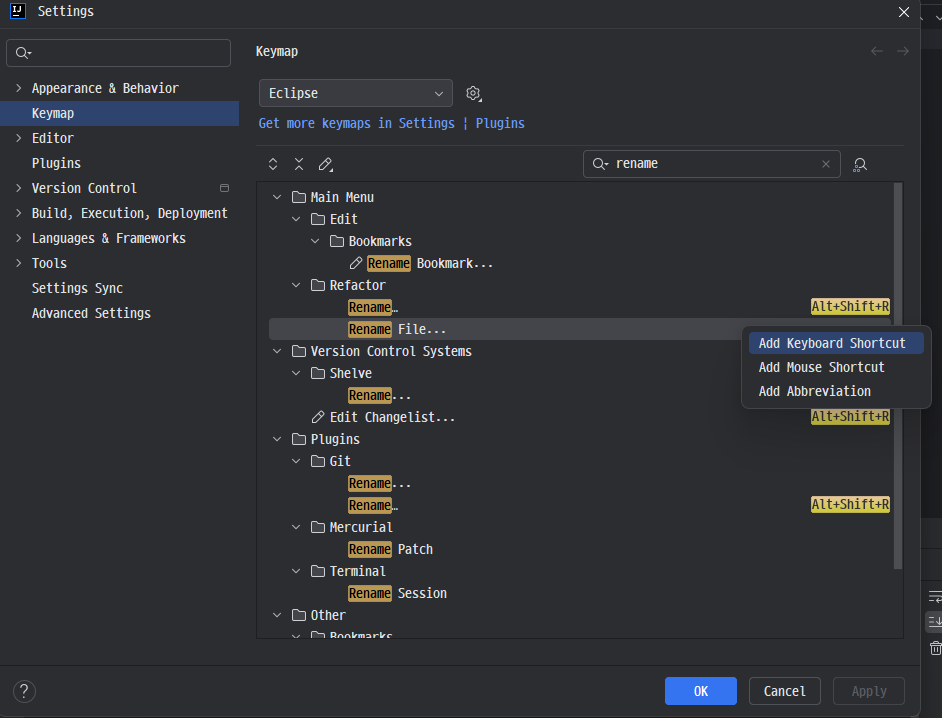The width and height of the screenshot is (942, 718).
Task: Collapse the Refactor tree node
Action: (295, 285)
